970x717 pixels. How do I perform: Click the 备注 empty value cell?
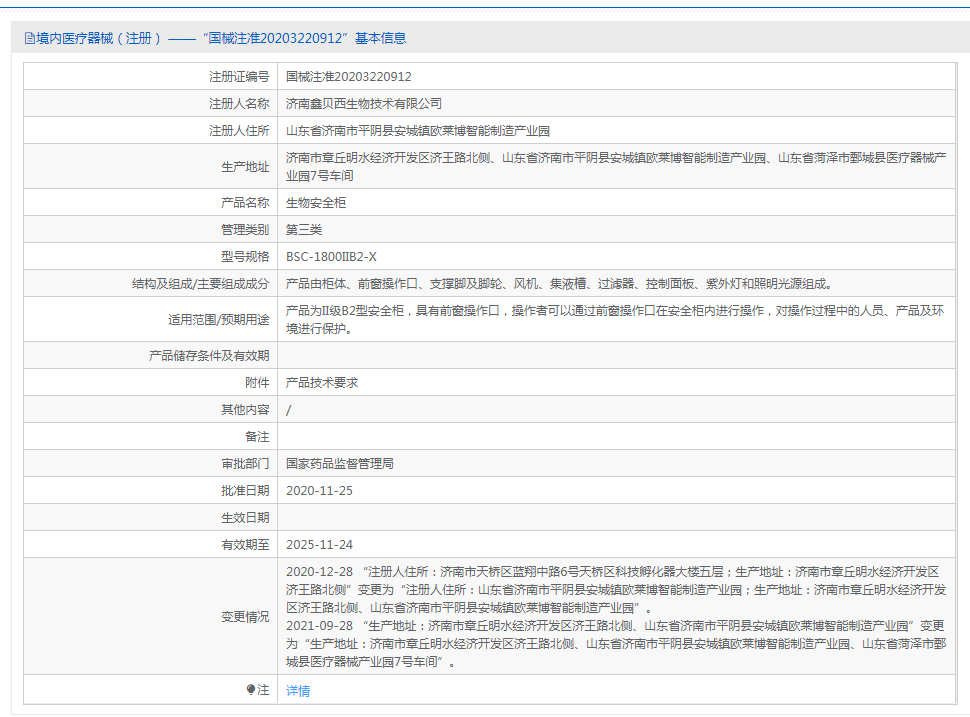[500, 436]
